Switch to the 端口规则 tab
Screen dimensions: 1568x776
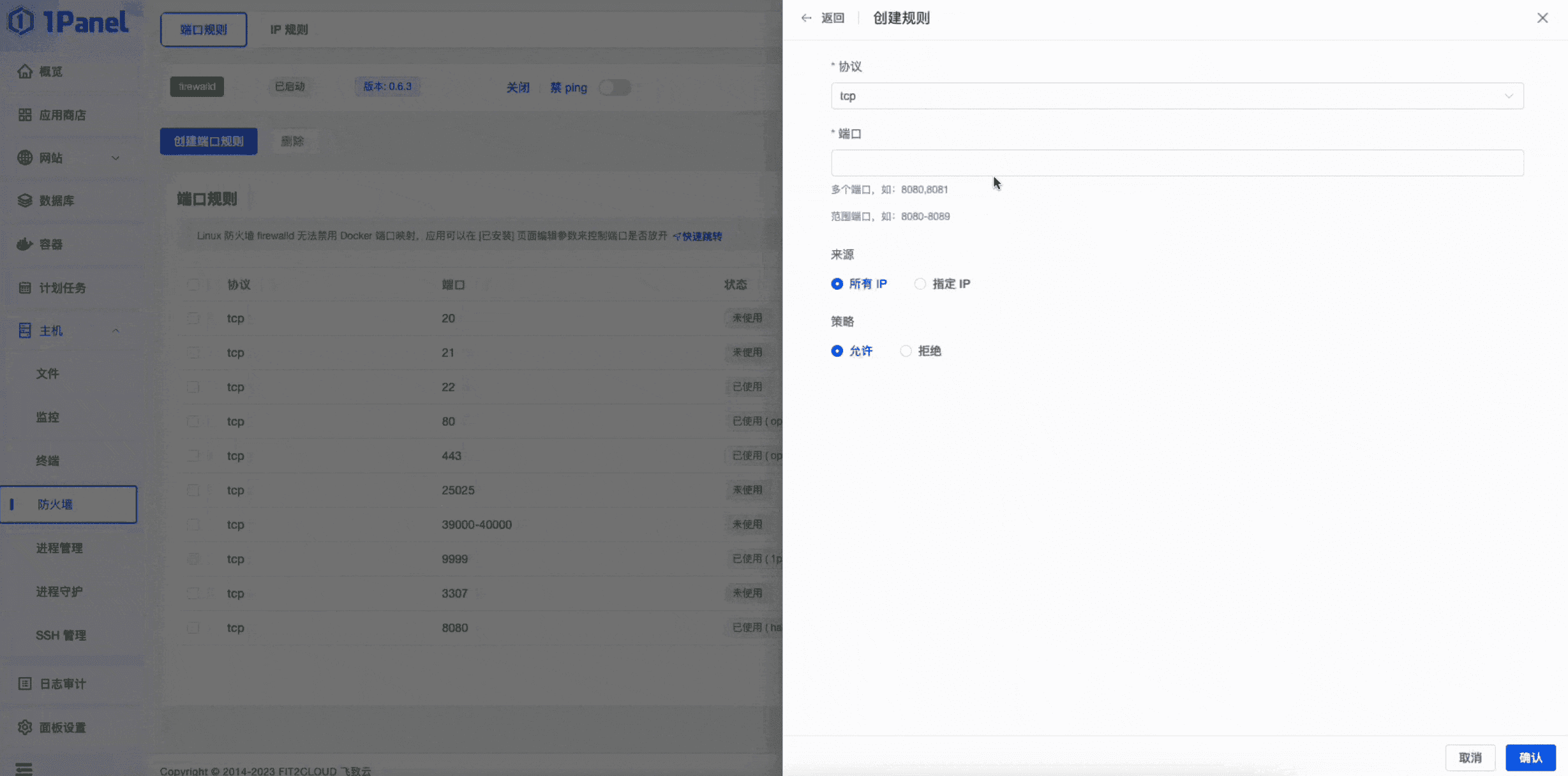[x=204, y=29]
